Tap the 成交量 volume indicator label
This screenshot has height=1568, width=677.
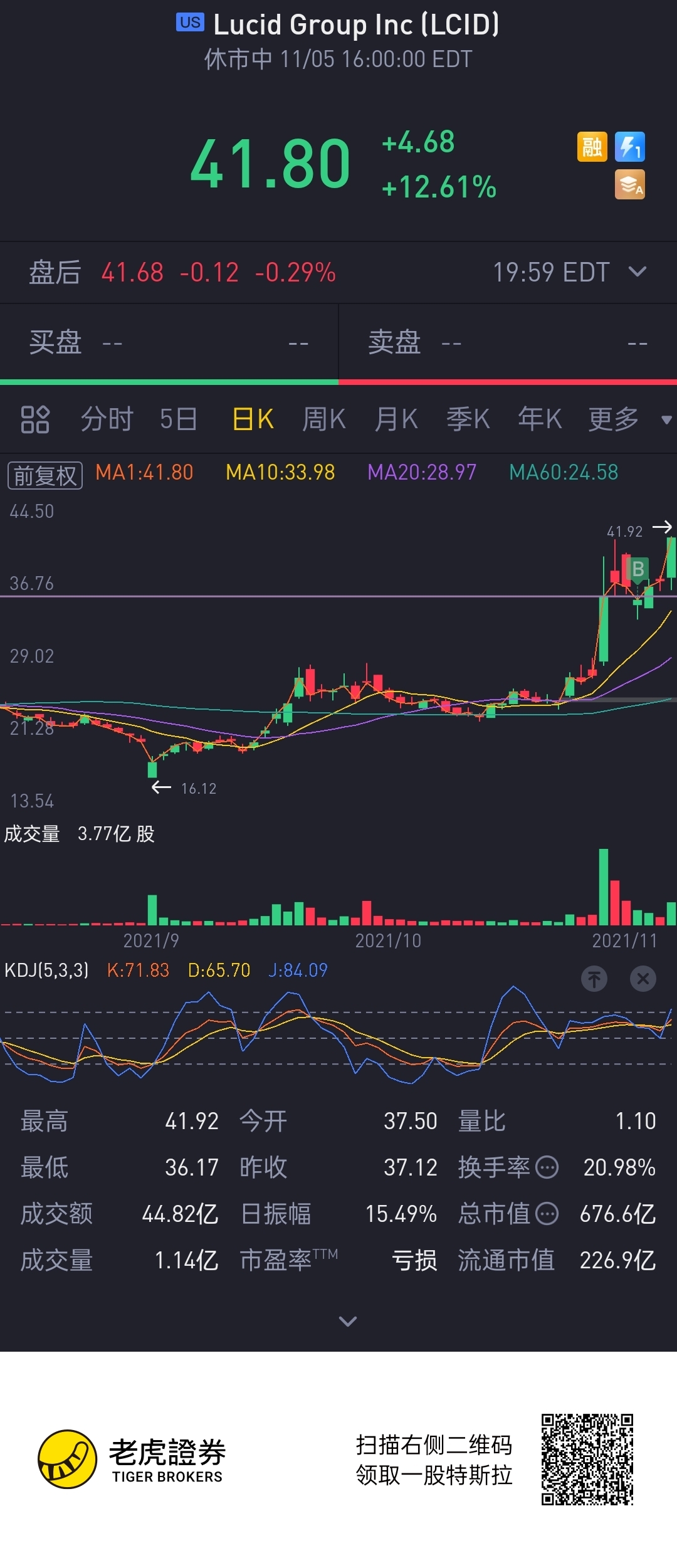(32, 834)
